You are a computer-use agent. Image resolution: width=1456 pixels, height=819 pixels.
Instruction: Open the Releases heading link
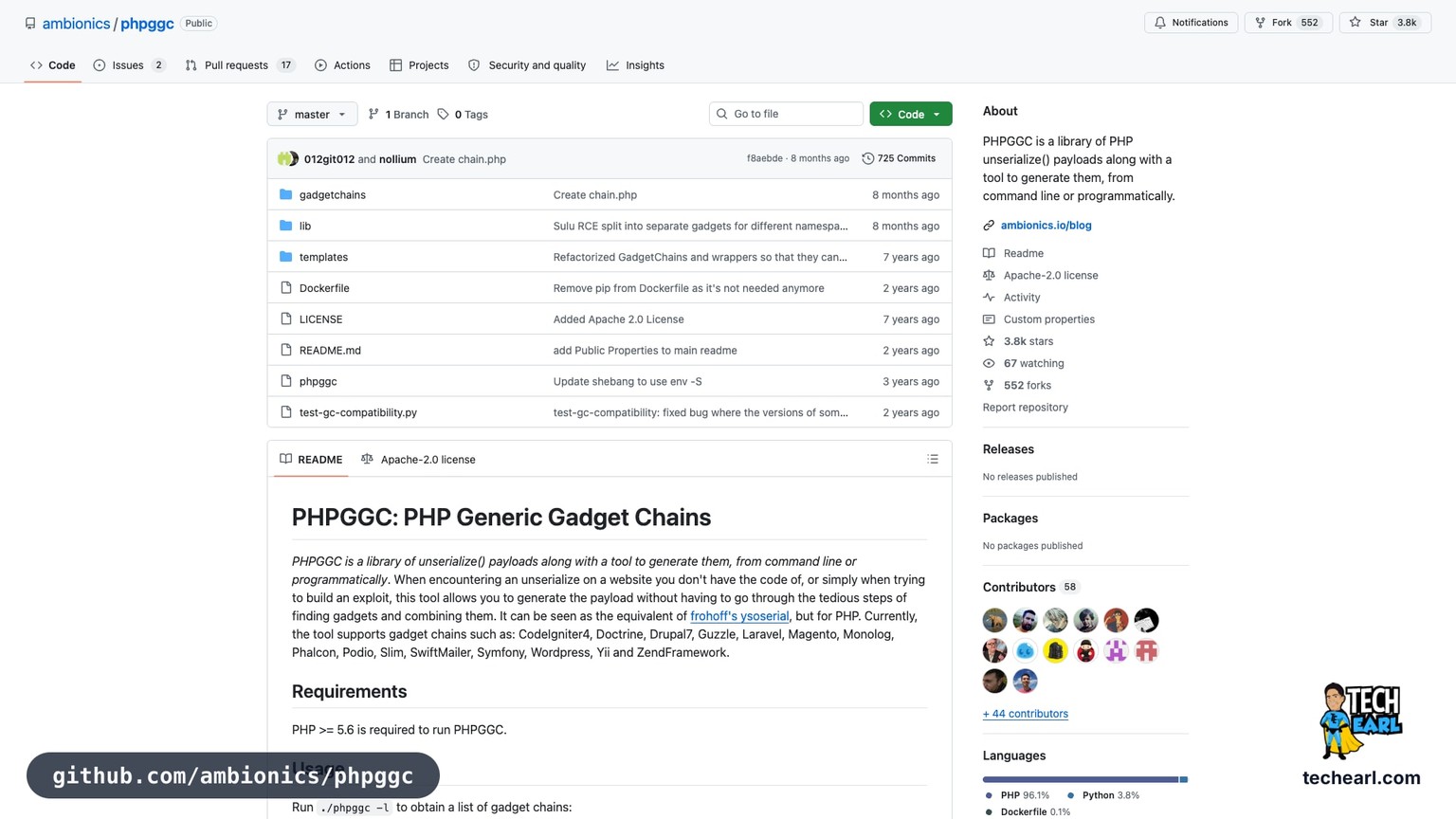coord(1008,449)
